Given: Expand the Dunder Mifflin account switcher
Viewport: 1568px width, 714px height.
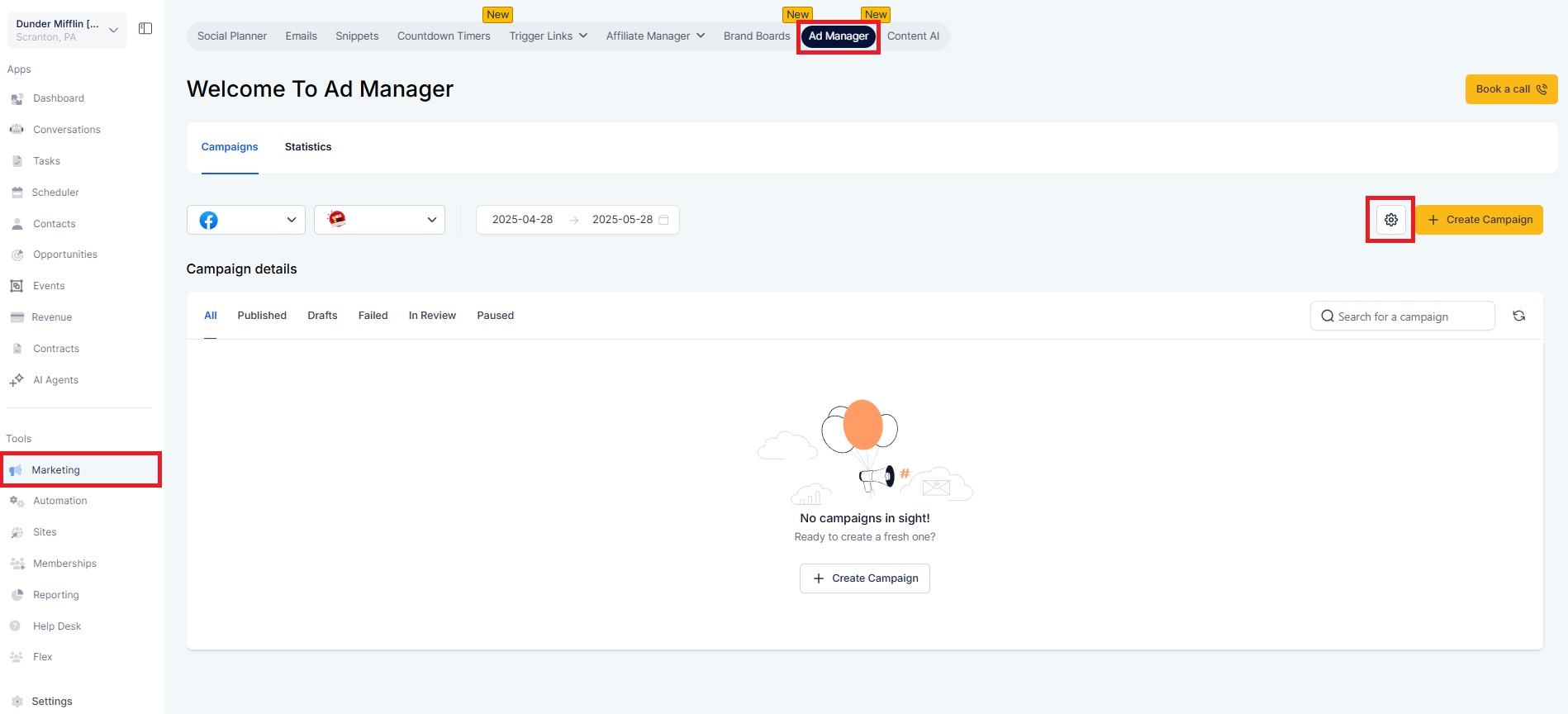Looking at the screenshot, I should click(x=67, y=30).
